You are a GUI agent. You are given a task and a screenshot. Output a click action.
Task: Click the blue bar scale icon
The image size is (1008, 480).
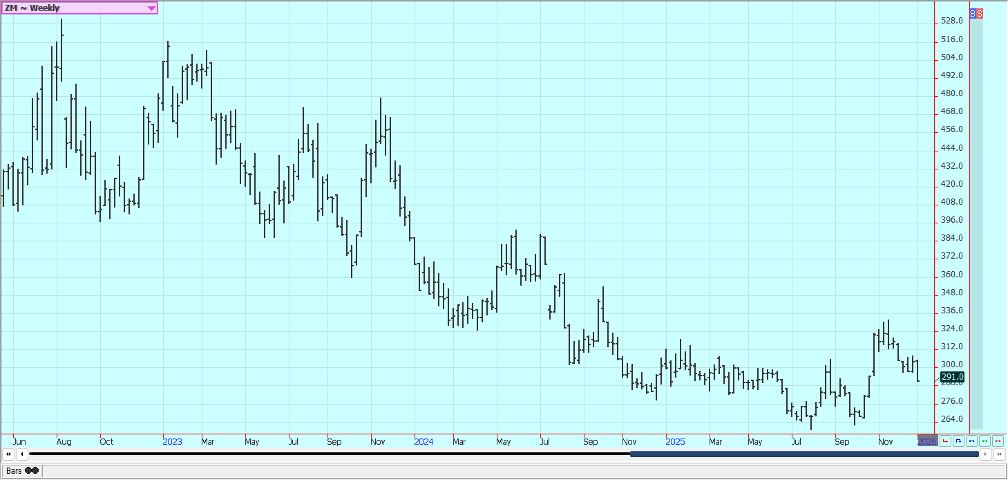point(971,440)
